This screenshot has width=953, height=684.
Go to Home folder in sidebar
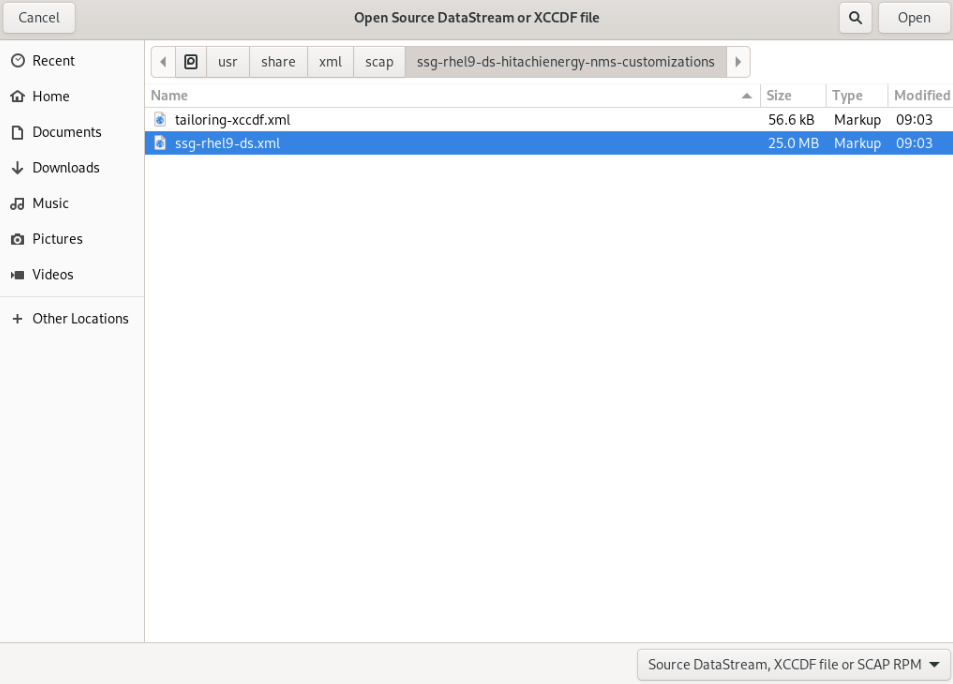coord(50,97)
